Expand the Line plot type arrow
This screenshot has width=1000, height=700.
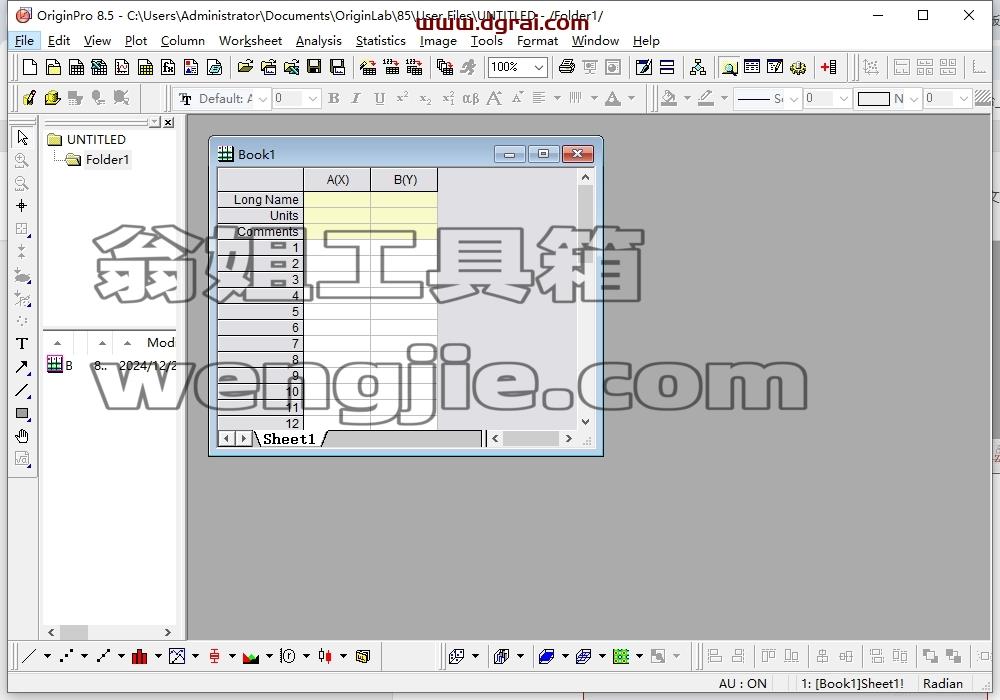click(47, 656)
